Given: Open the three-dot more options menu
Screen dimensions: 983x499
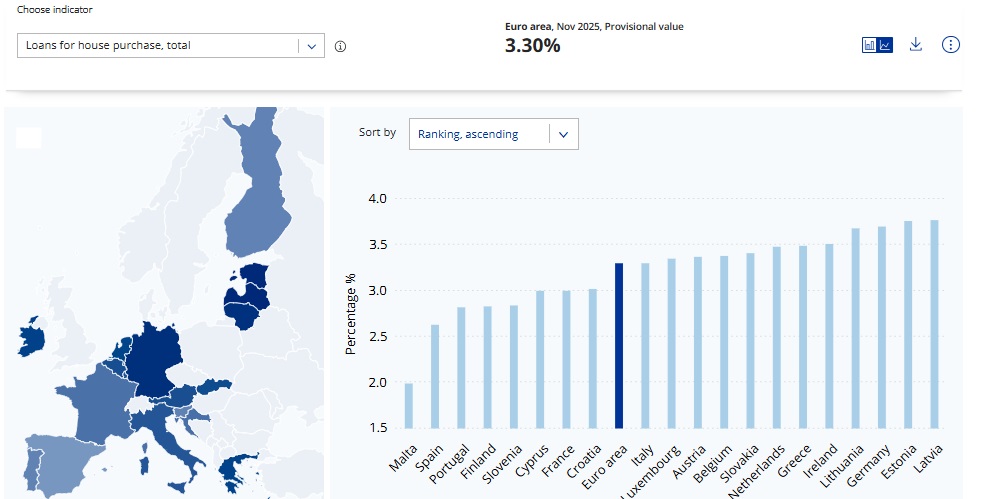Looking at the screenshot, I should click(x=951, y=45).
